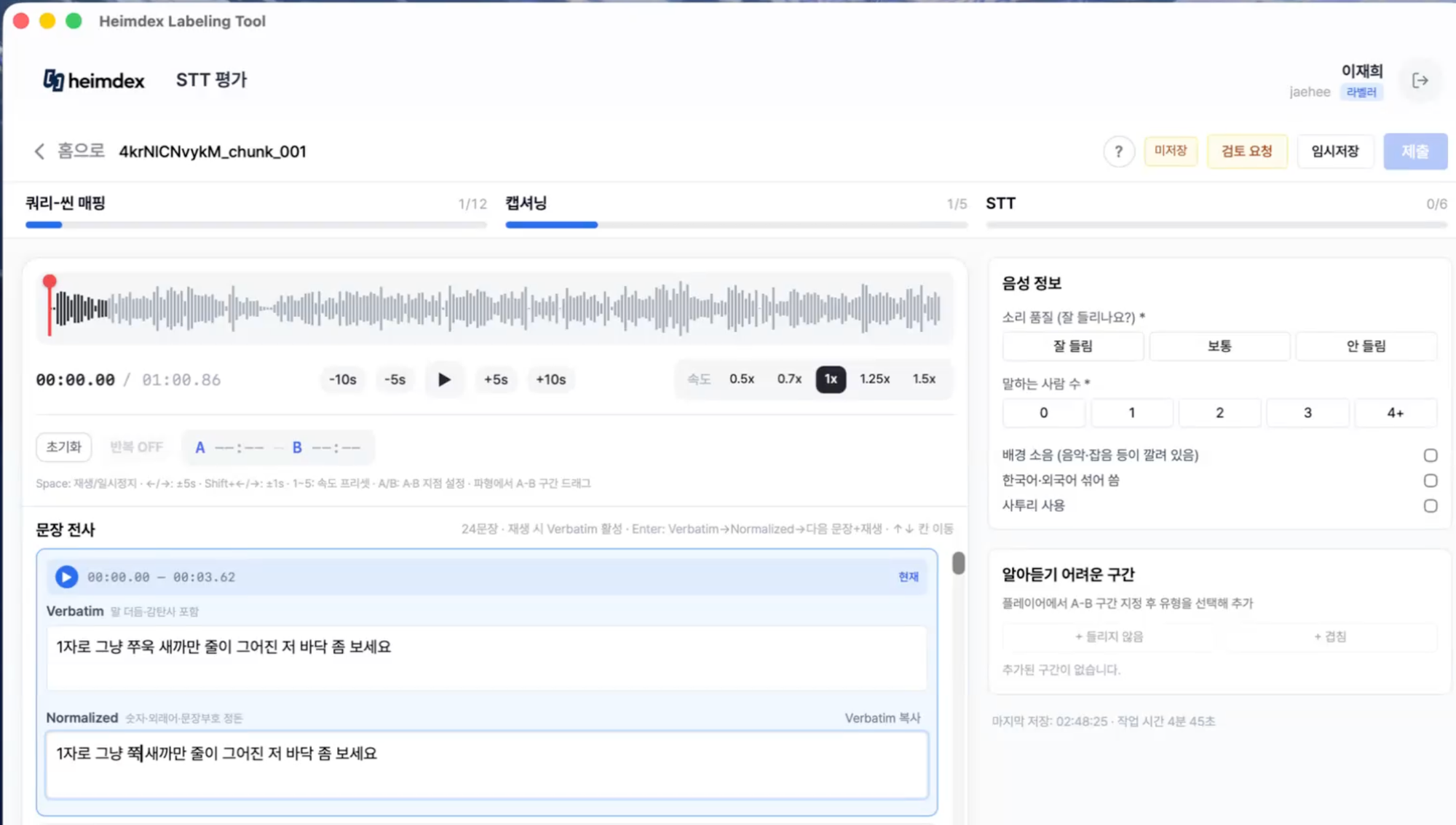Add a + 들리지 않음 segment
The image size is (1456, 825).
[1109, 636]
